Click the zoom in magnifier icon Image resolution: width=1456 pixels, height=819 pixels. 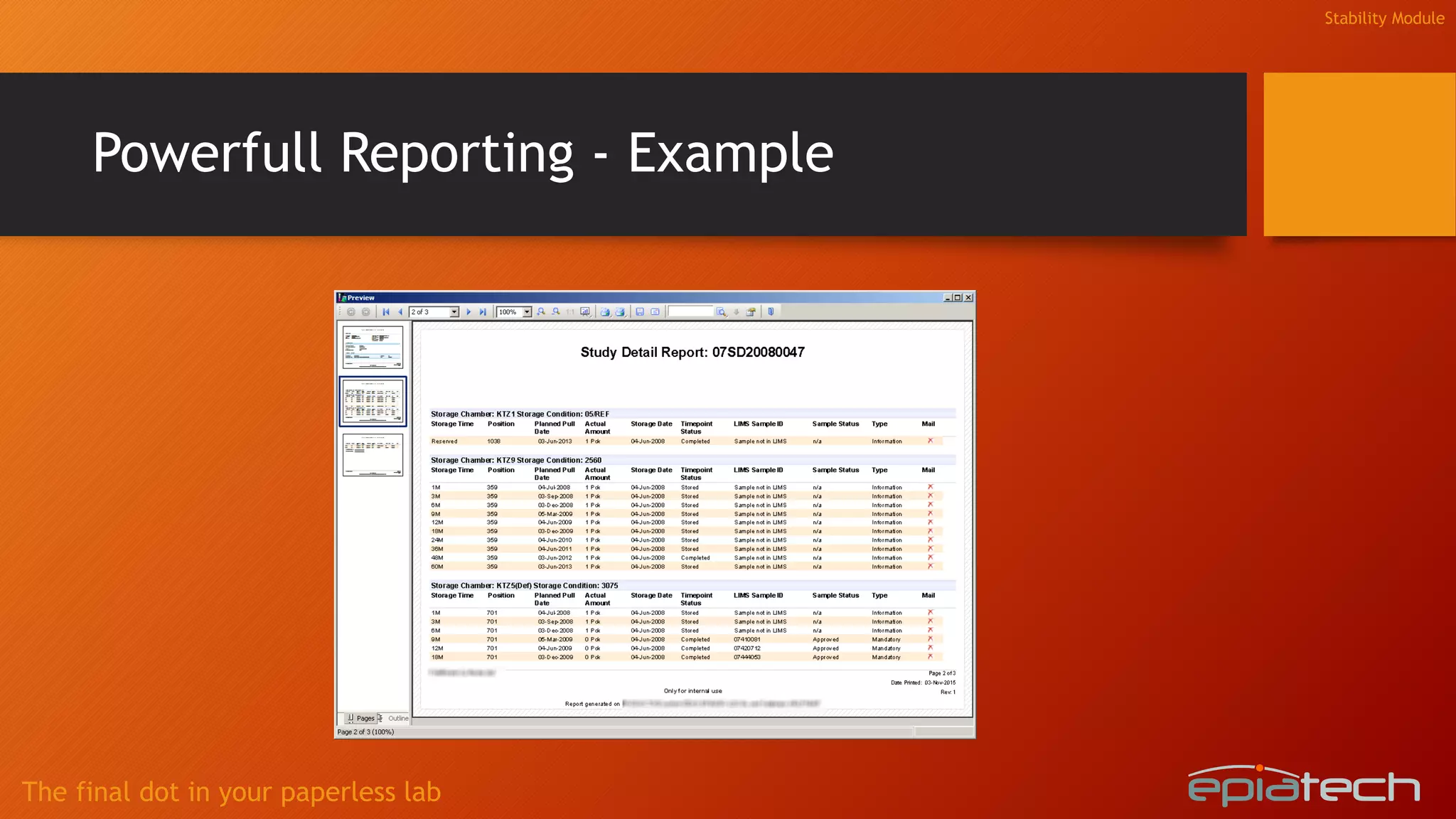(x=541, y=312)
